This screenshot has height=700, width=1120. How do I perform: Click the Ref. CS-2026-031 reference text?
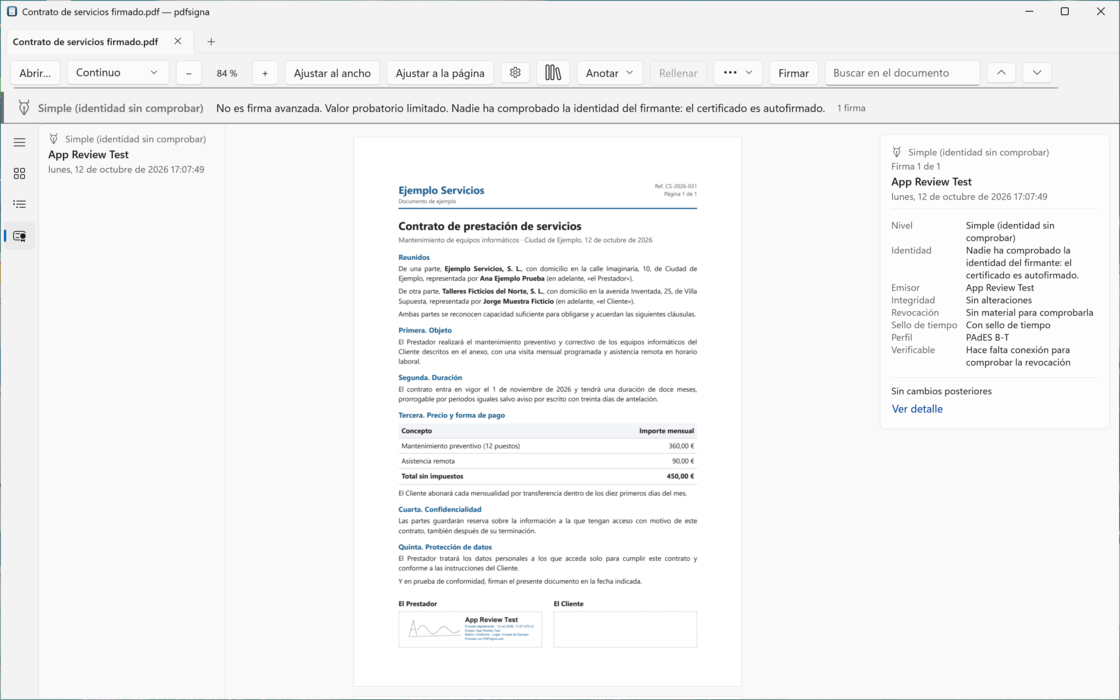pyautogui.click(x=676, y=186)
